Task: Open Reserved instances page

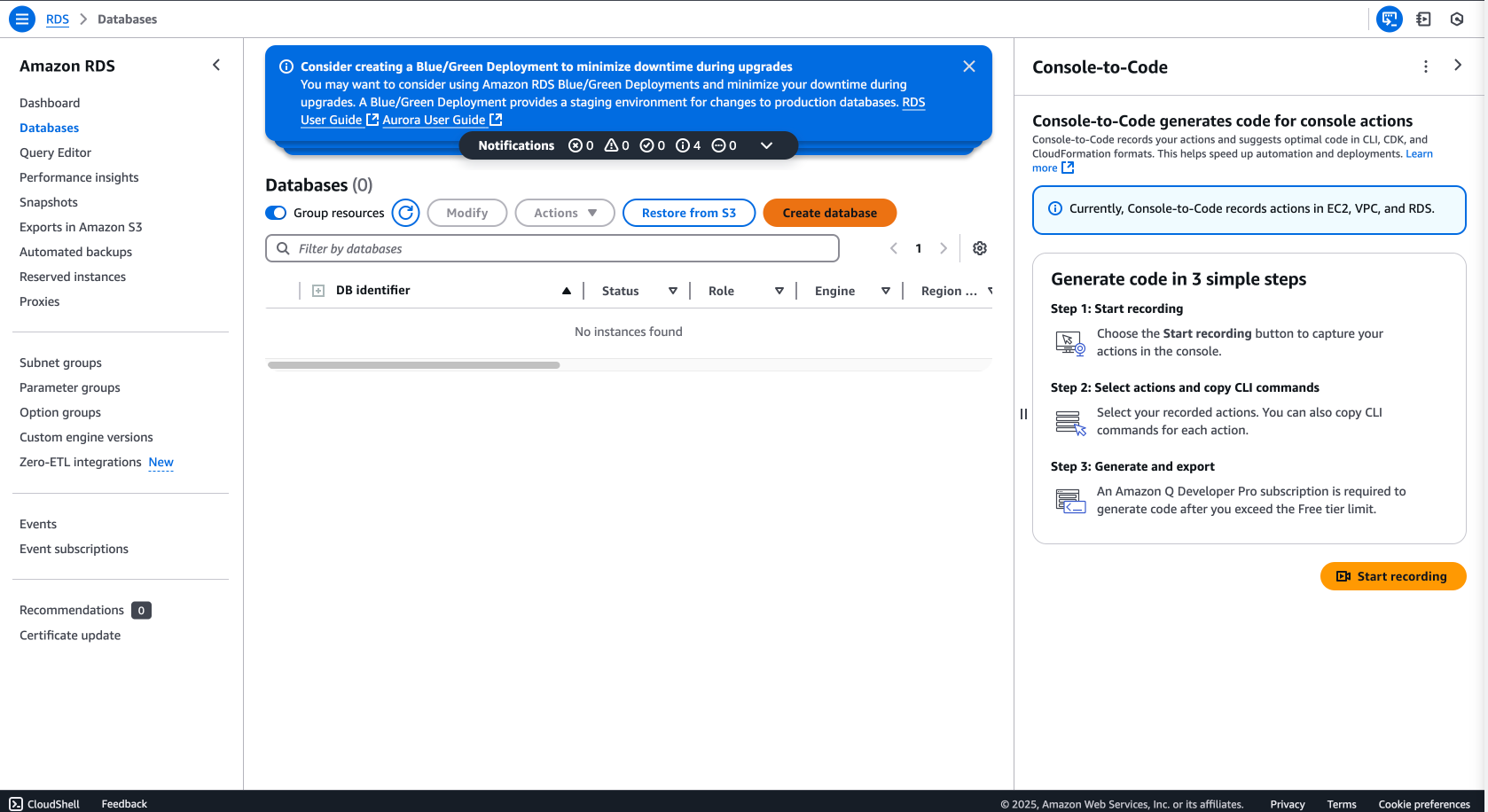Action: coord(73,277)
